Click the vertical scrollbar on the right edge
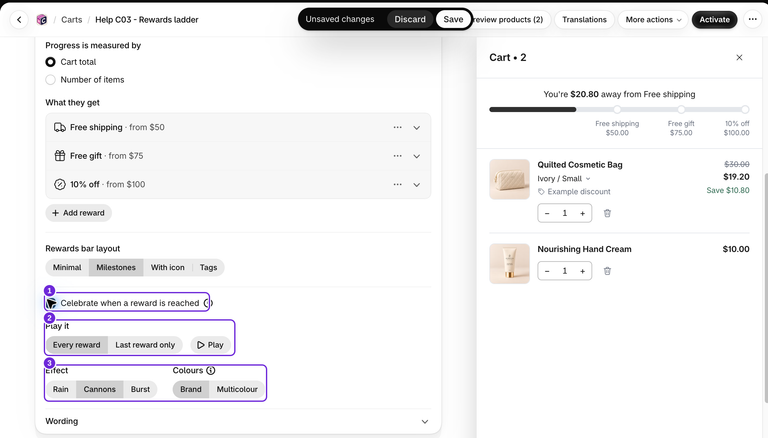The image size is (768, 438). tap(765, 289)
